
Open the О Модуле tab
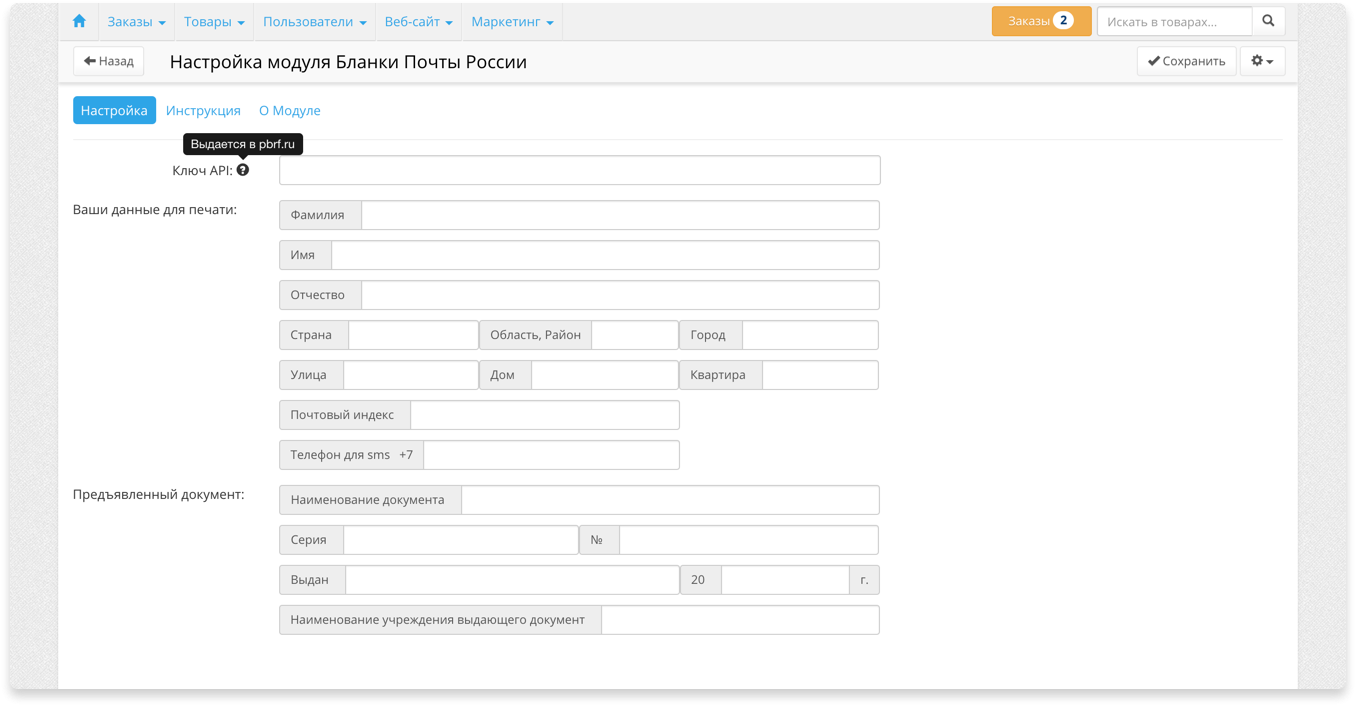[290, 110]
